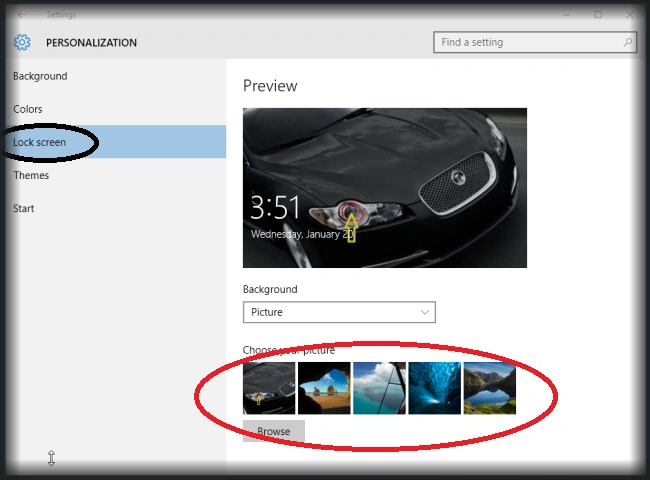The width and height of the screenshot is (650, 480).
Task: Select Lock screen in the sidebar
Action: [116, 142]
